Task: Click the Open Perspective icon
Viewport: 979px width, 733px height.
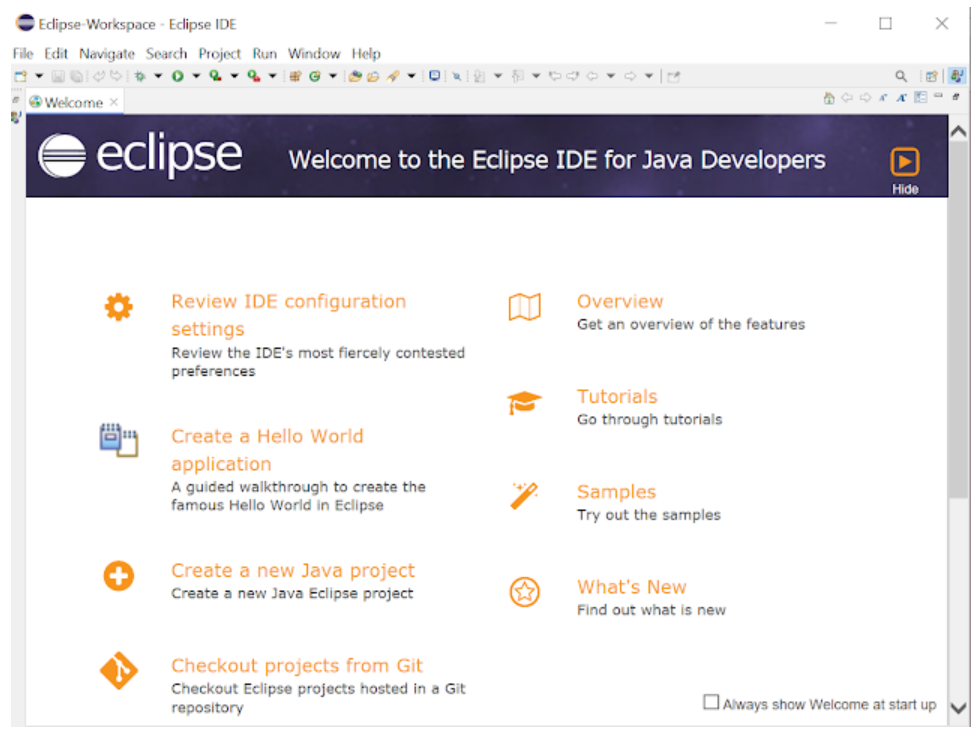Action: click(x=932, y=76)
